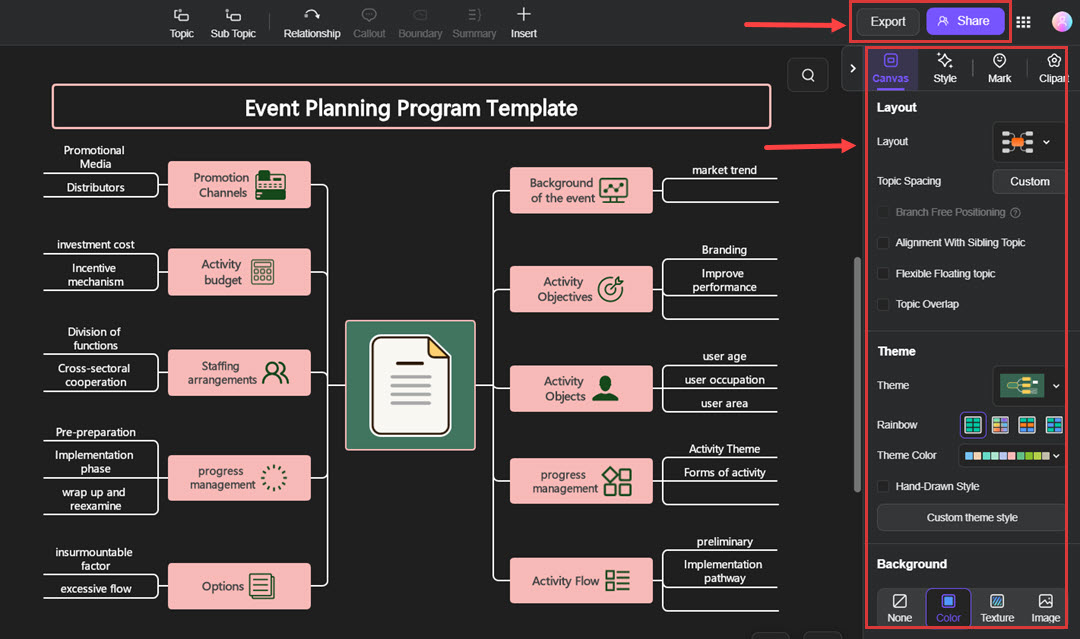Screen dimensions: 1080x639
Task: Select the first Rainbow color scheme swatch
Action: tap(972, 424)
